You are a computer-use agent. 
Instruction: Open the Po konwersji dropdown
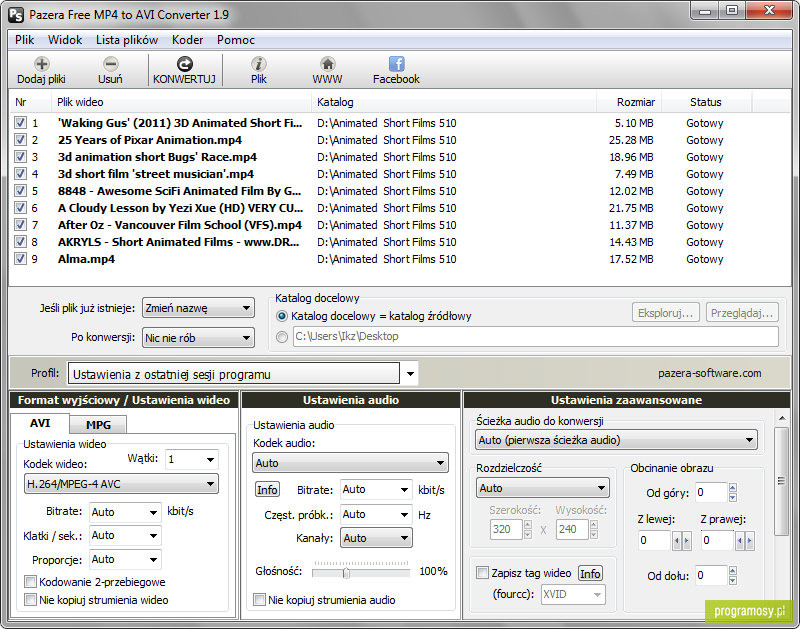coord(198,338)
